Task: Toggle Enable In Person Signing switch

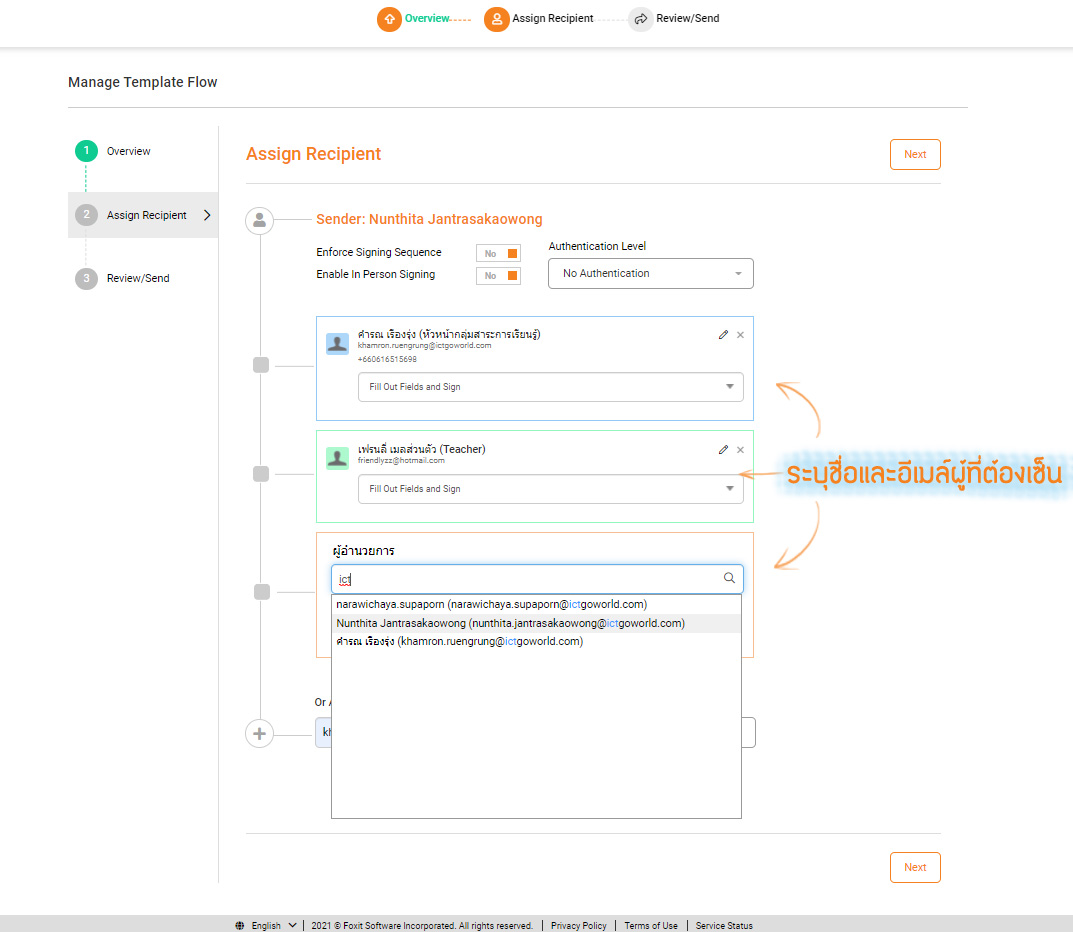Action: tap(498, 276)
